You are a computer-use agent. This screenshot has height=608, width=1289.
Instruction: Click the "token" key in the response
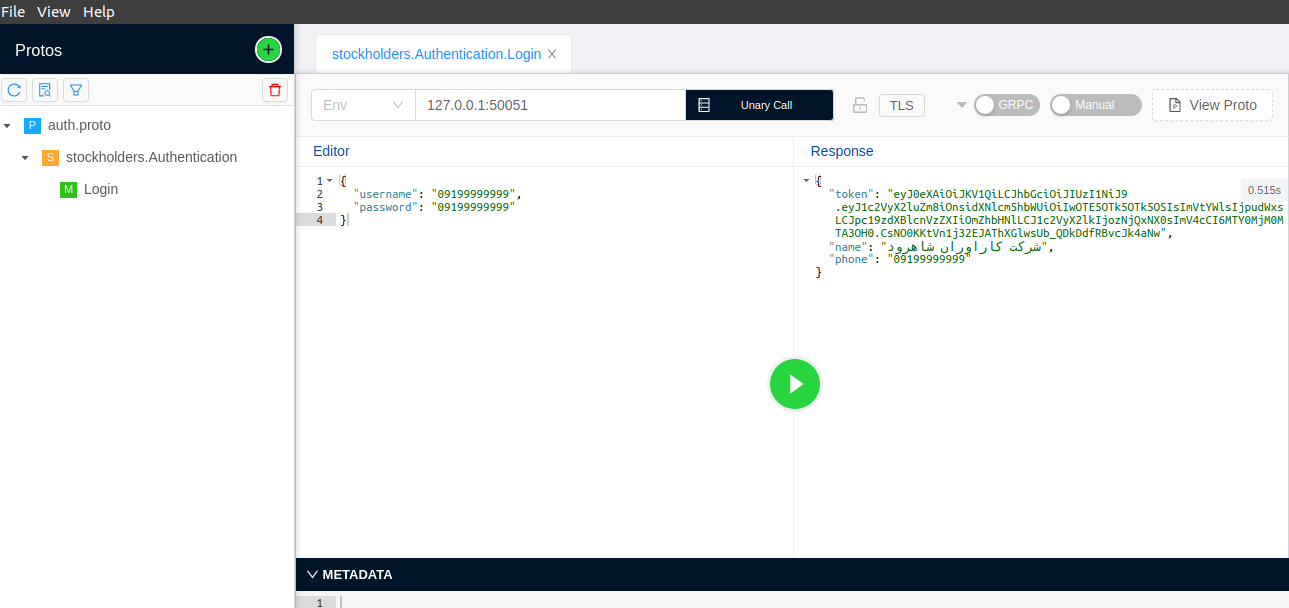[x=854, y=194]
